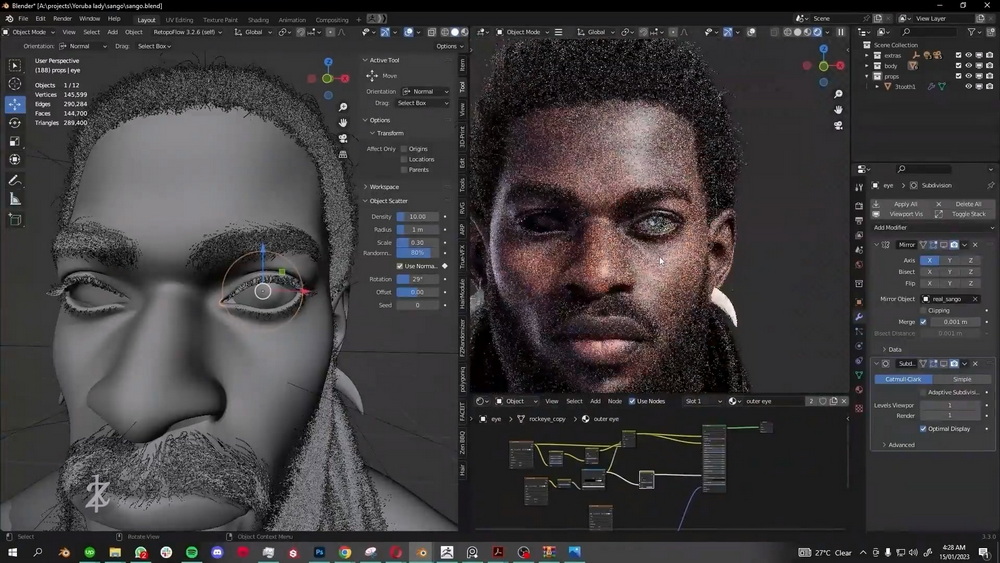
Task: Click zoom magnifier in right viewport
Action: click(x=838, y=94)
